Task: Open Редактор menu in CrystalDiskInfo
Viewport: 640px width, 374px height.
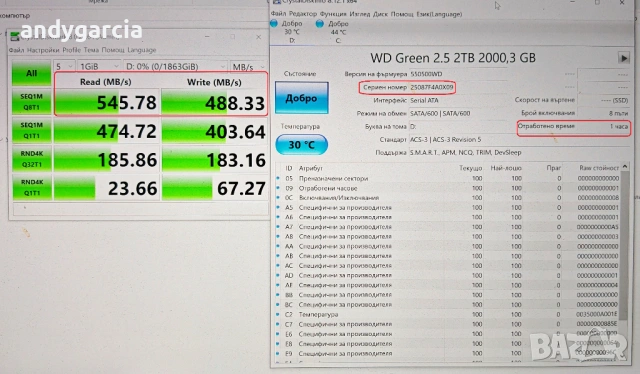Action: [x=302, y=14]
